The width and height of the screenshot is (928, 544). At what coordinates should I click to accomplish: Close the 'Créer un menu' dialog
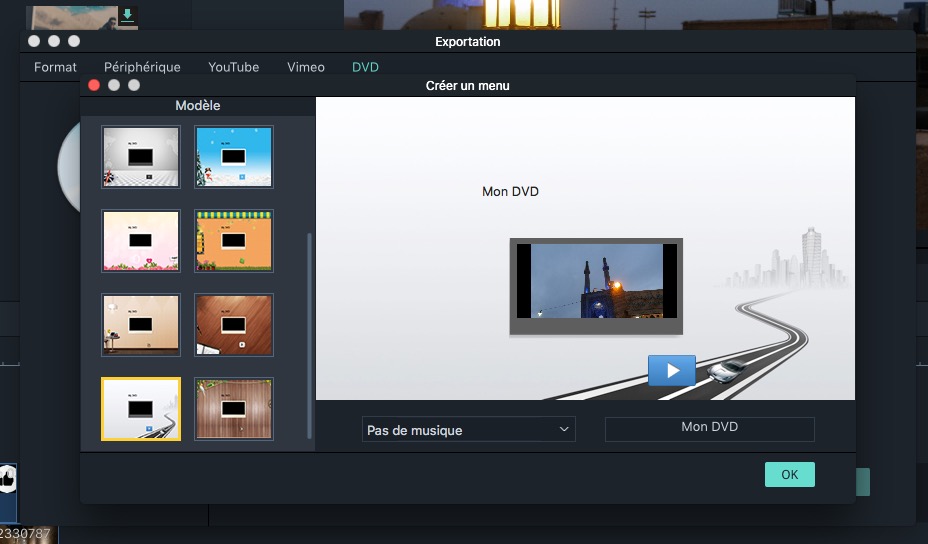click(x=94, y=86)
